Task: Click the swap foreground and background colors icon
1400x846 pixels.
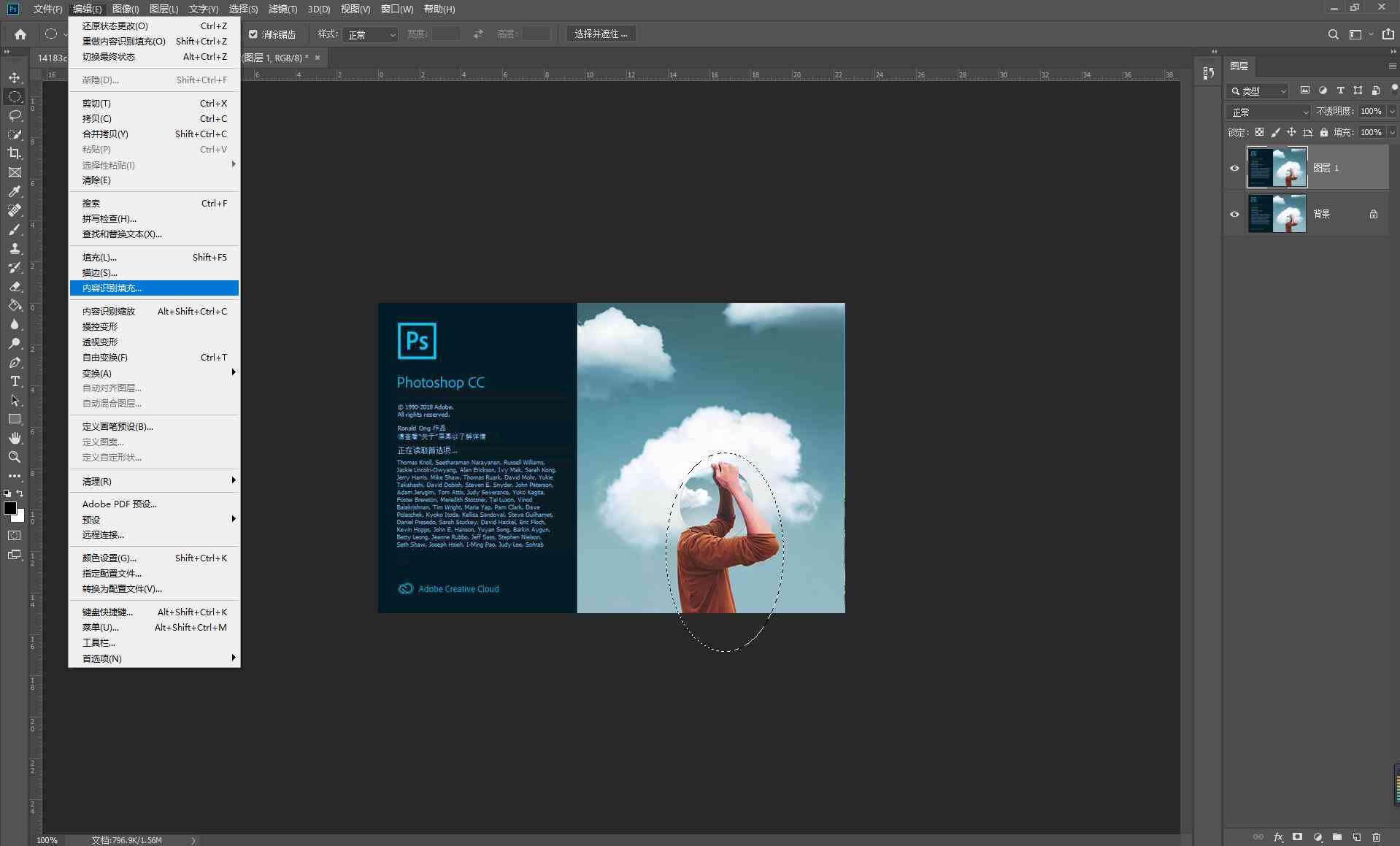Action: pos(20,494)
